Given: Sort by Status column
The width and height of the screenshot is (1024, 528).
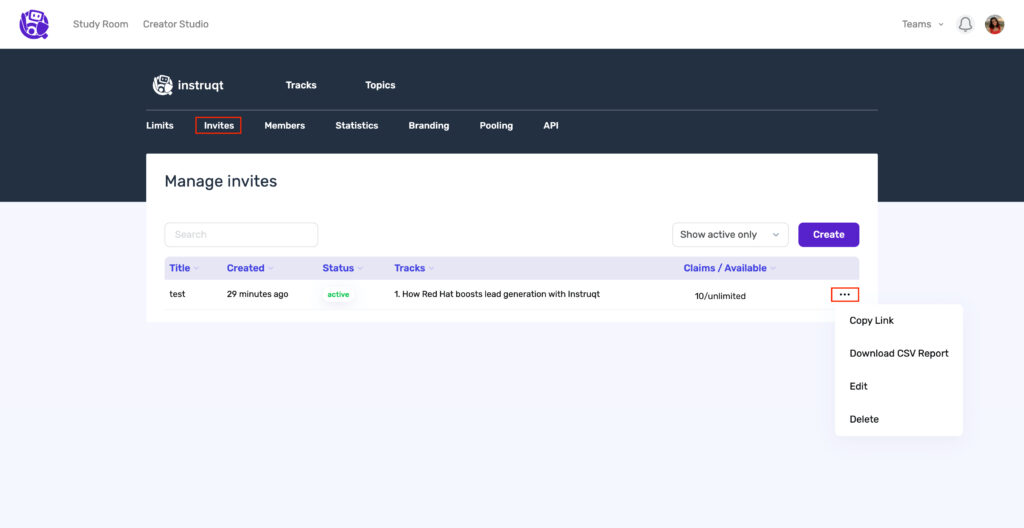Looking at the screenshot, I should [x=343, y=268].
